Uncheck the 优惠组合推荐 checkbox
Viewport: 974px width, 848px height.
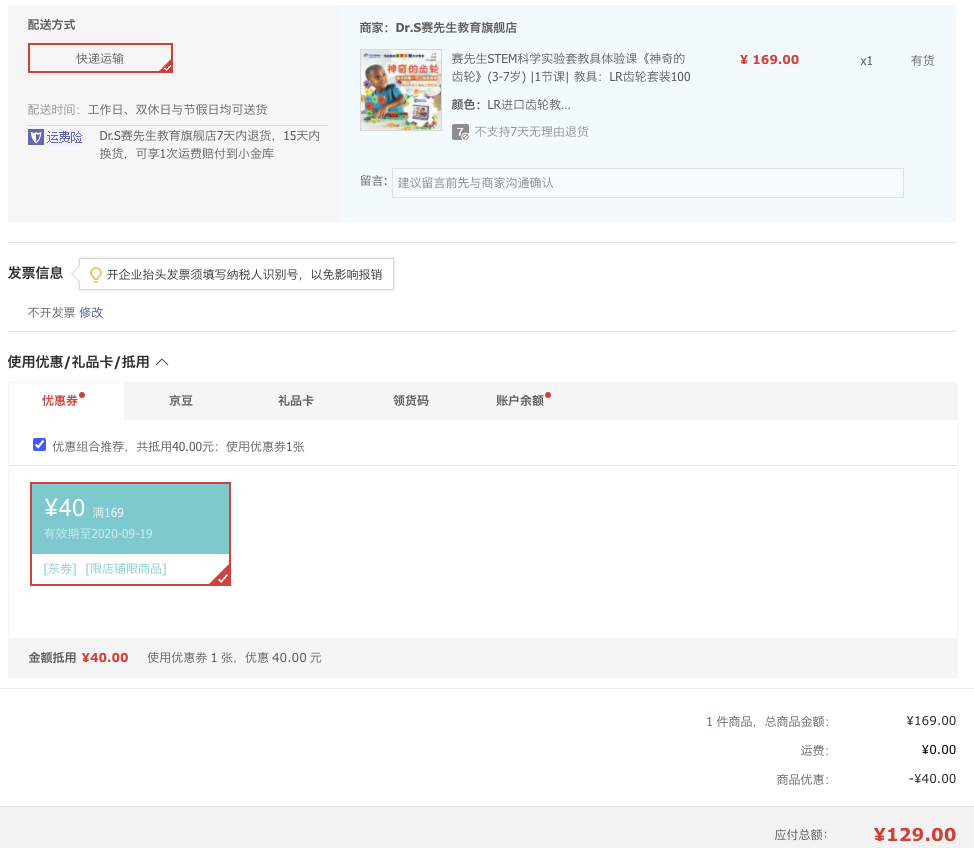coord(39,445)
